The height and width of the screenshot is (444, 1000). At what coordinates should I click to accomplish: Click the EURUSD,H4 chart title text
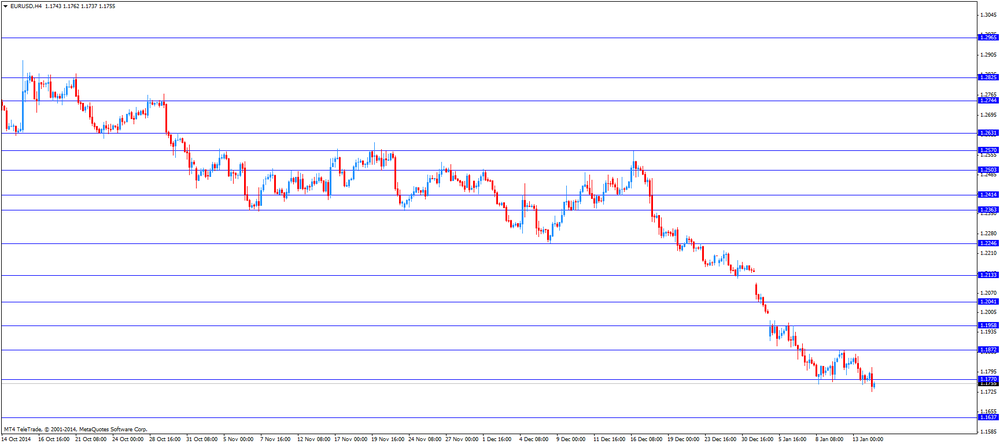(26, 5)
